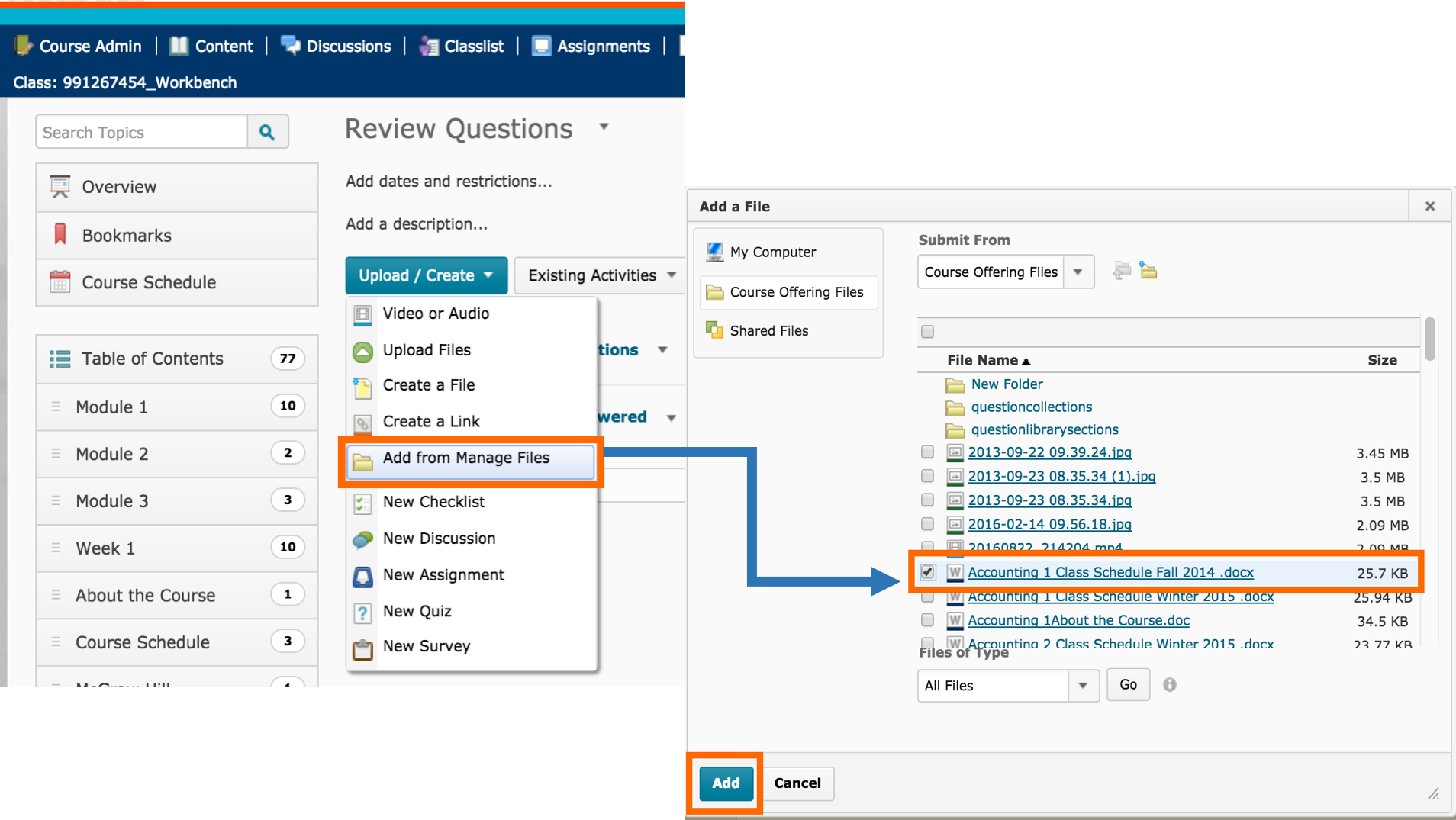The height and width of the screenshot is (820, 1456).
Task: Check the Accounting 1About the Course.doc checkbox
Action: 928,619
